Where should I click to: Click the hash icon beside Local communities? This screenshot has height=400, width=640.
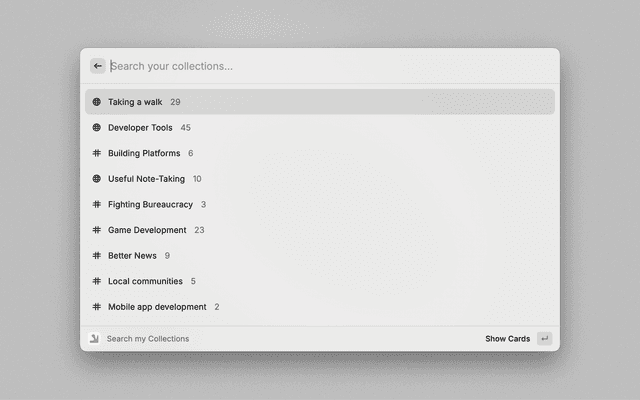click(x=97, y=281)
